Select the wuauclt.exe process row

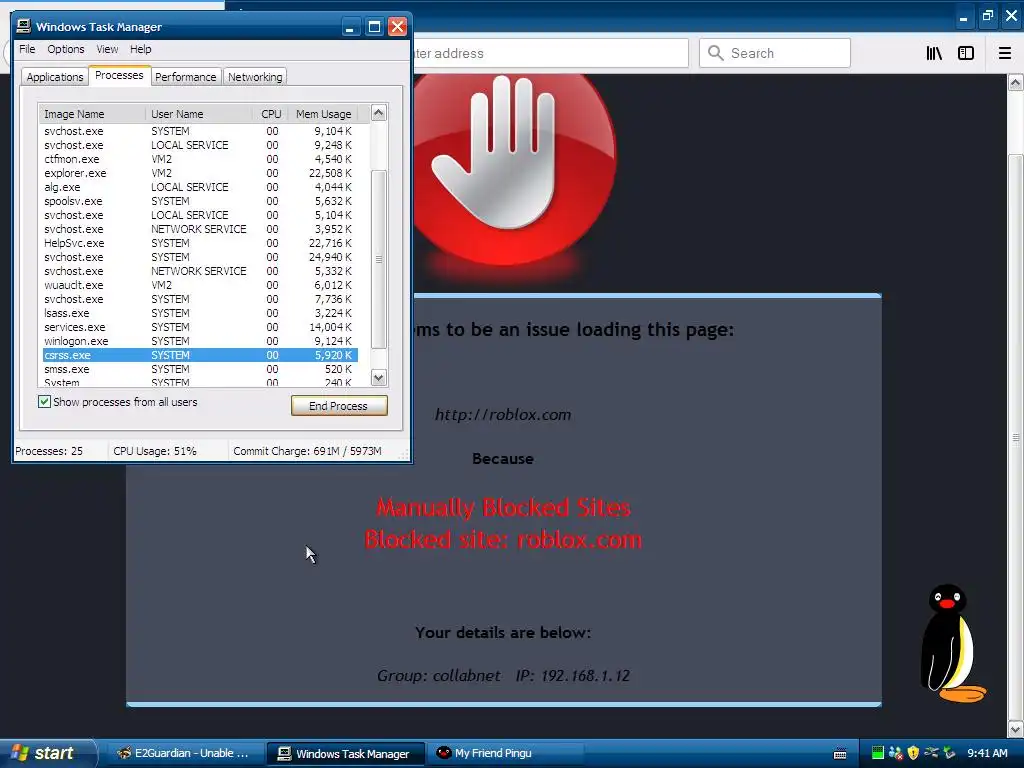pyautogui.click(x=200, y=285)
